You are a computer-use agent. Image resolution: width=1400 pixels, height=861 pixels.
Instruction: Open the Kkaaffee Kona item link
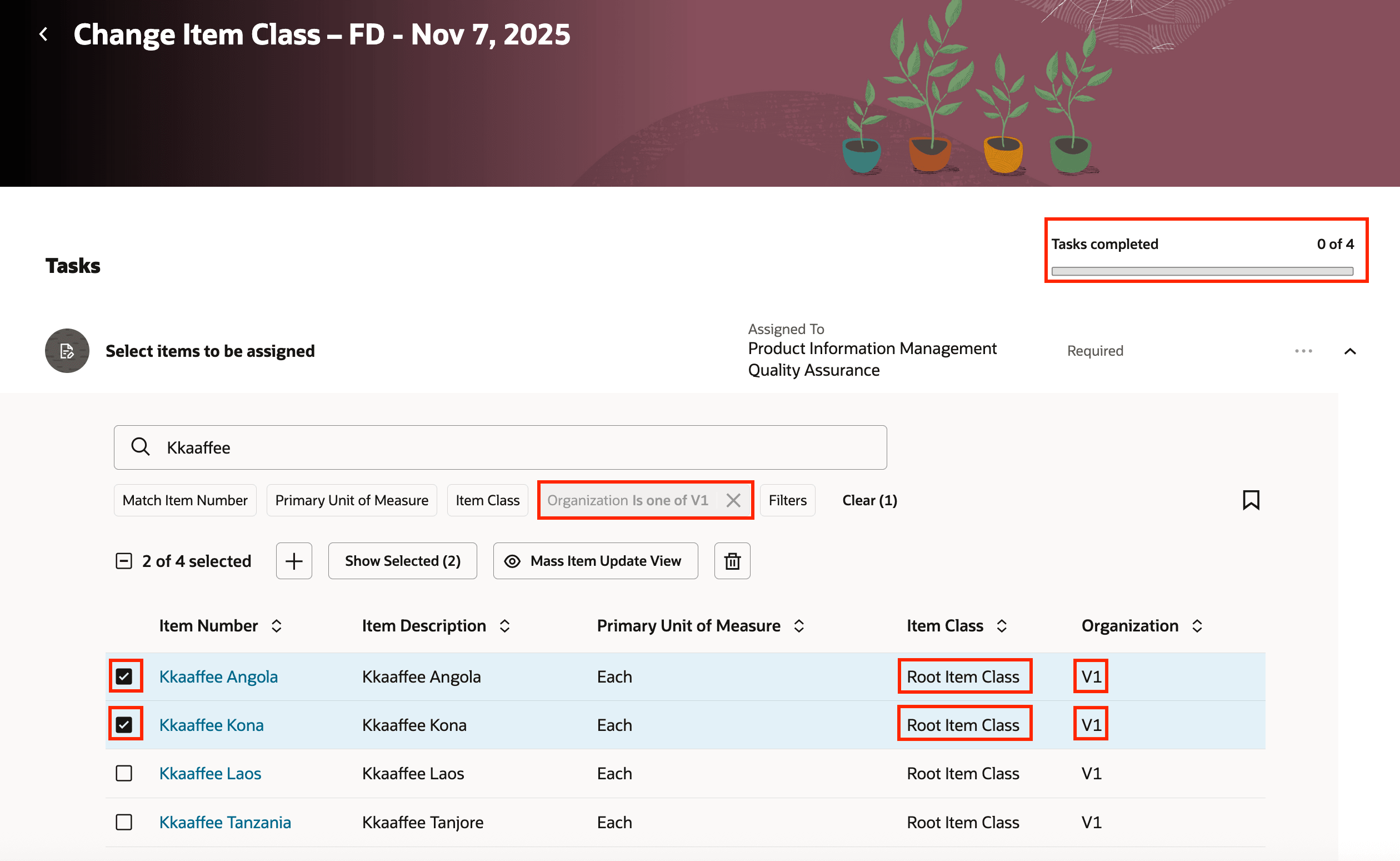[x=211, y=724]
